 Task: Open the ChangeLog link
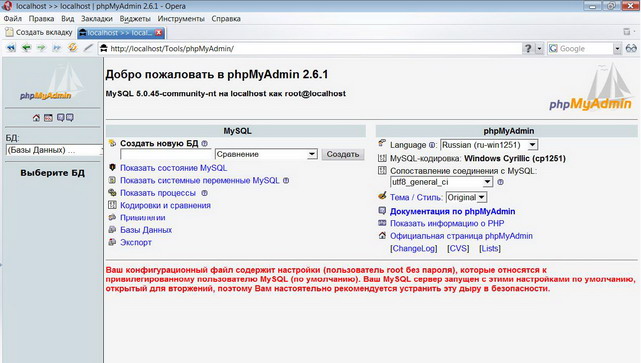tap(414, 249)
